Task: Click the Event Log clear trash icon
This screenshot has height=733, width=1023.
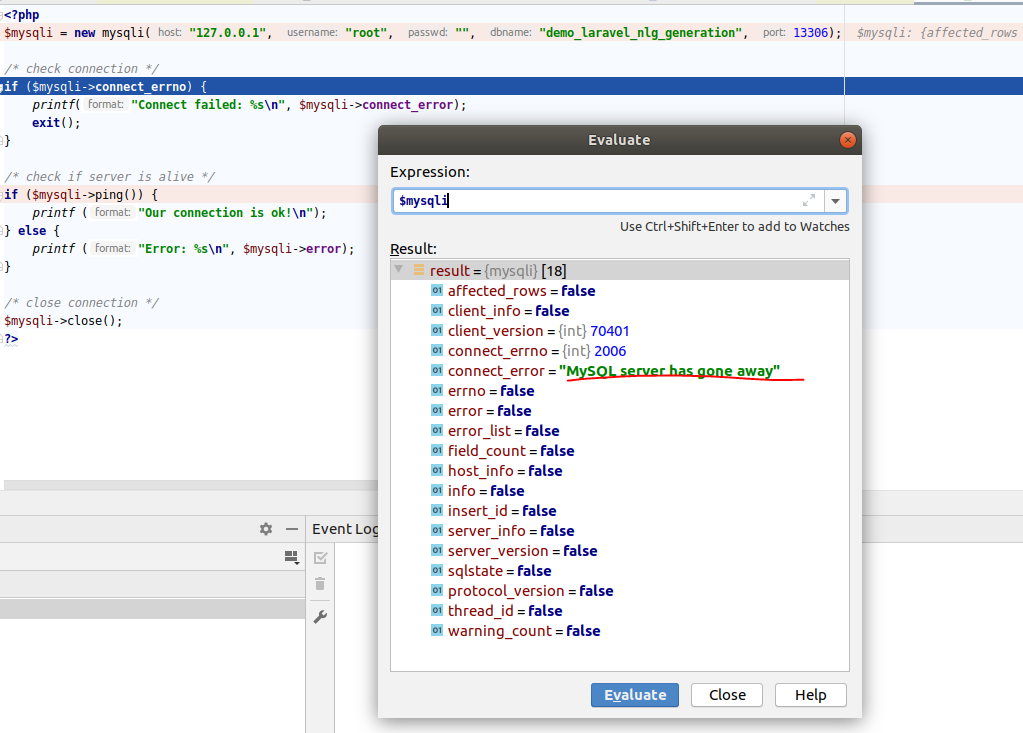Action: click(x=321, y=584)
